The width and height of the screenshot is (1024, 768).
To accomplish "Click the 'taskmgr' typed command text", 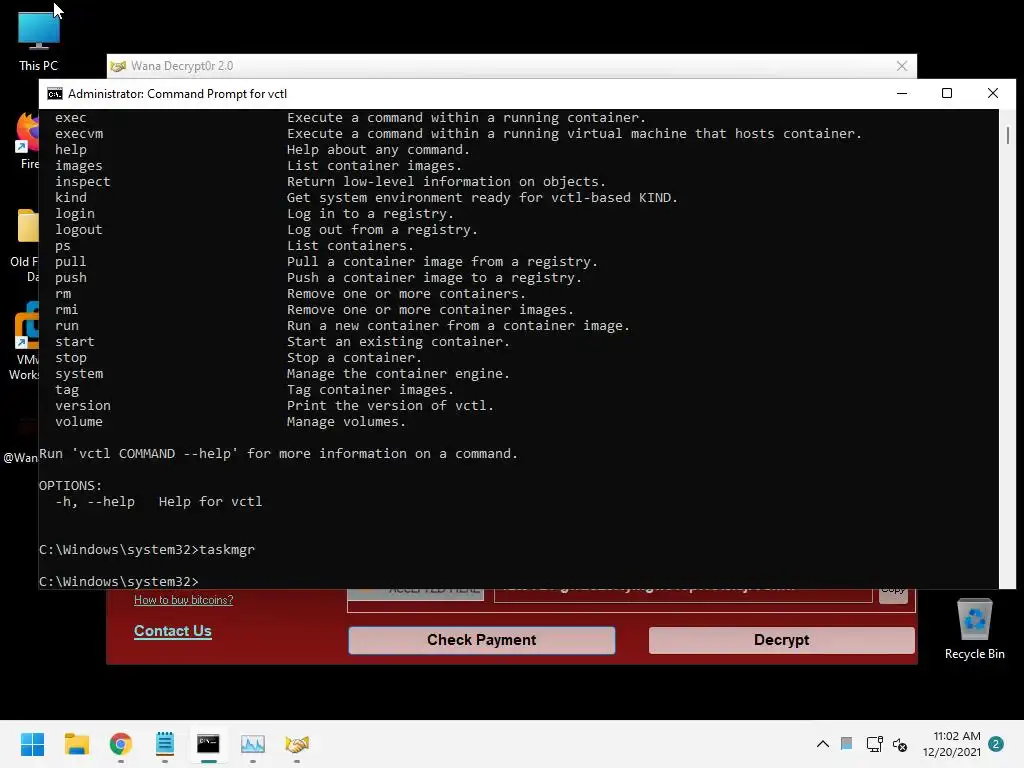I will coord(227,550).
